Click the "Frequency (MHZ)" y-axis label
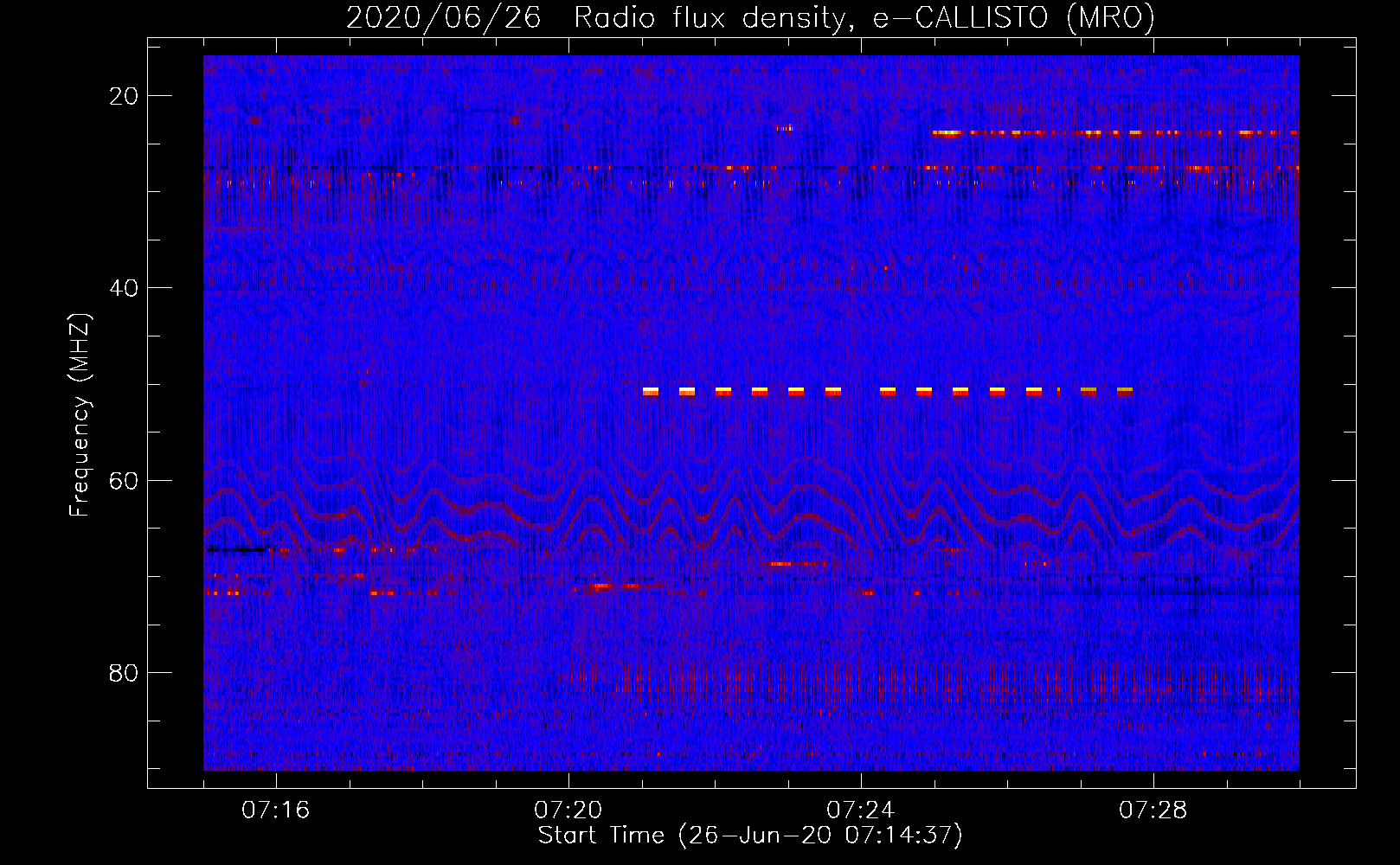 (x=80, y=415)
